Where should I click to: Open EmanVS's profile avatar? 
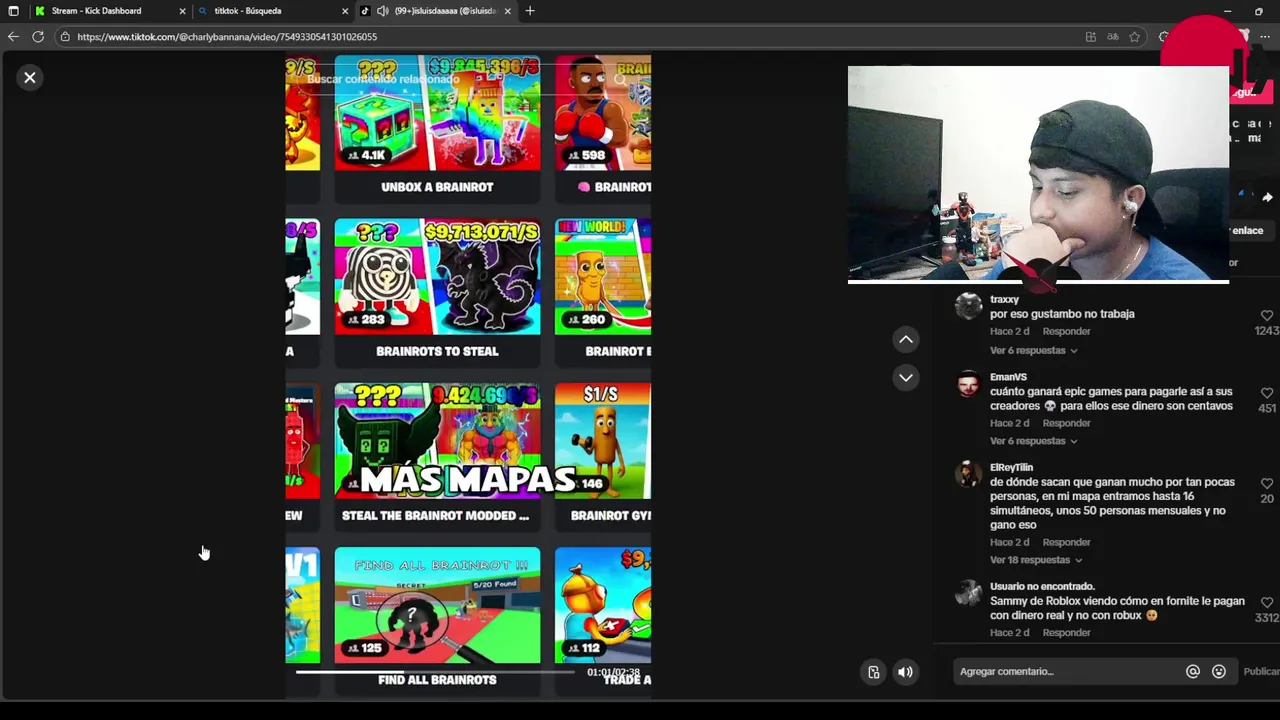pos(968,385)
